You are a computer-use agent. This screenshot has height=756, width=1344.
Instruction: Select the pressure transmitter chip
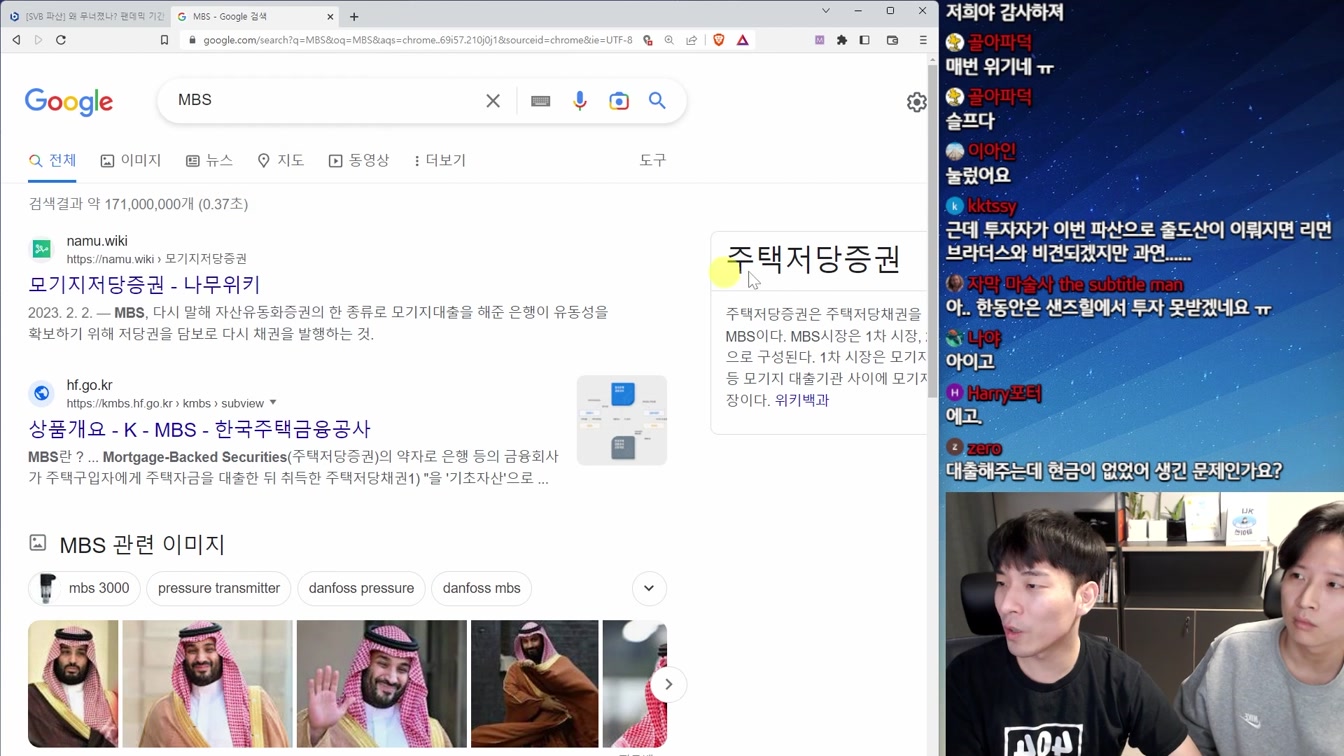(x=219, y=588)
